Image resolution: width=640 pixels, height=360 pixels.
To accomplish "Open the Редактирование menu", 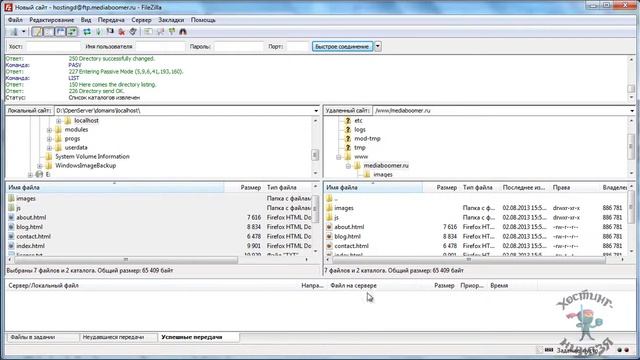I will click(51, 20).
